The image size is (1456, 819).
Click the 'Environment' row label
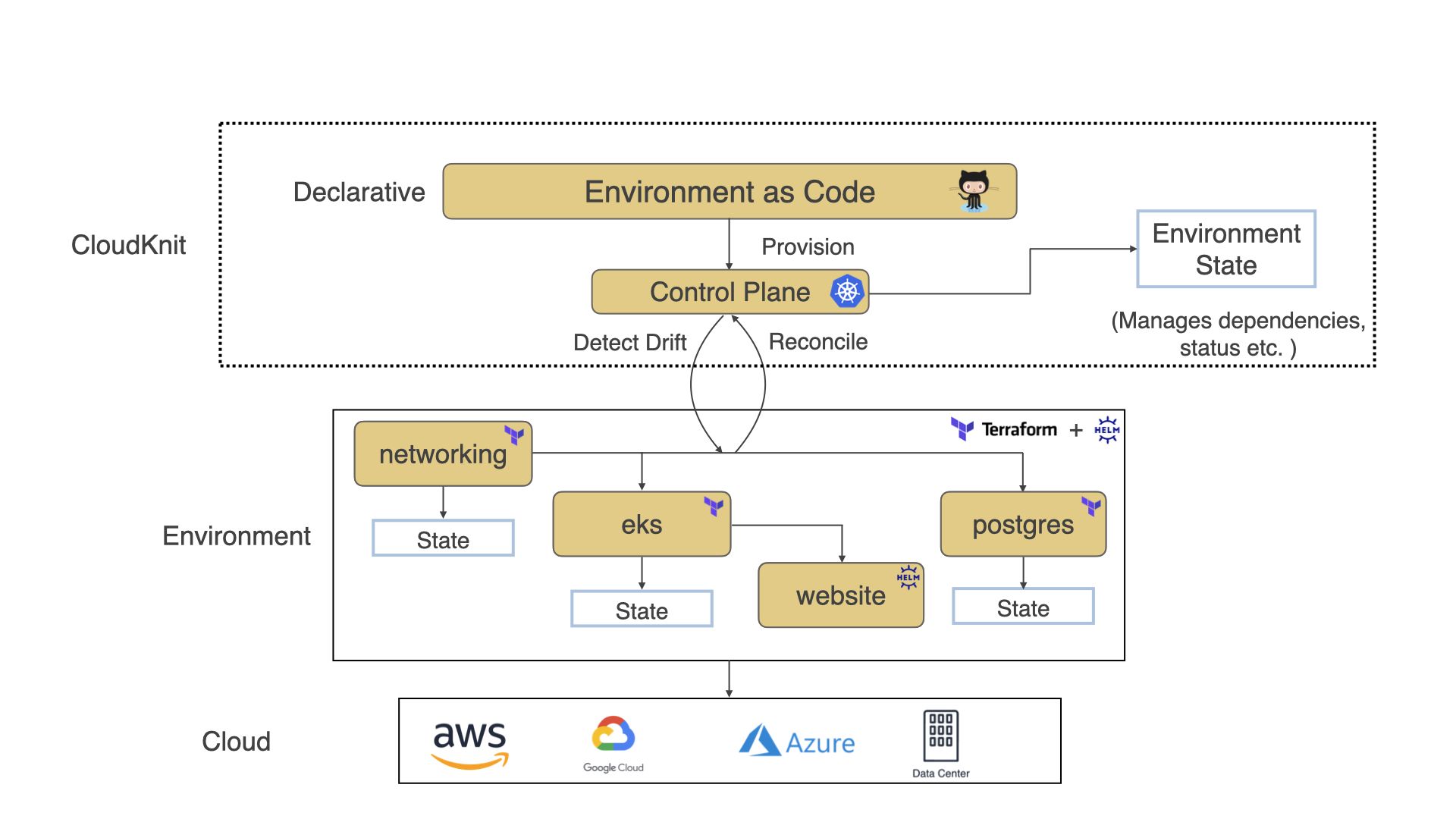click(x=237, y=536)
